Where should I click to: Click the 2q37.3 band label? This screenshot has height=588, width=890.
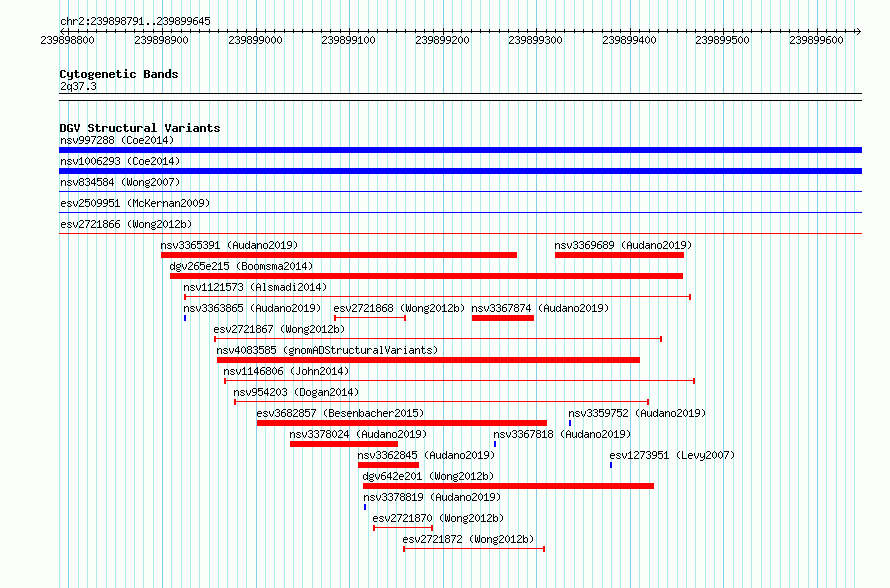click(78, 86)
